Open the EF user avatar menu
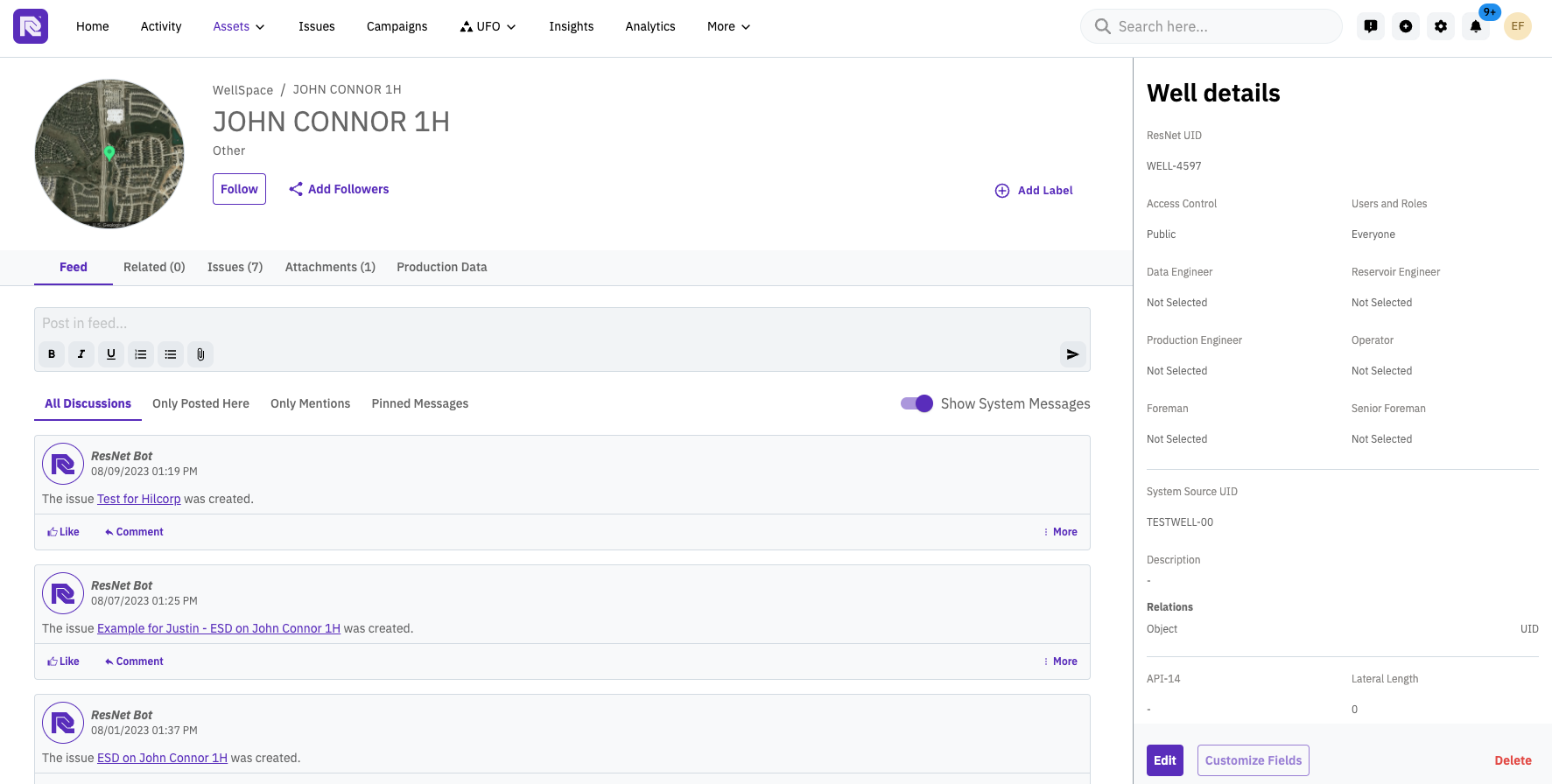This screenshot has width=1552, height=784. pos(1518,26)
